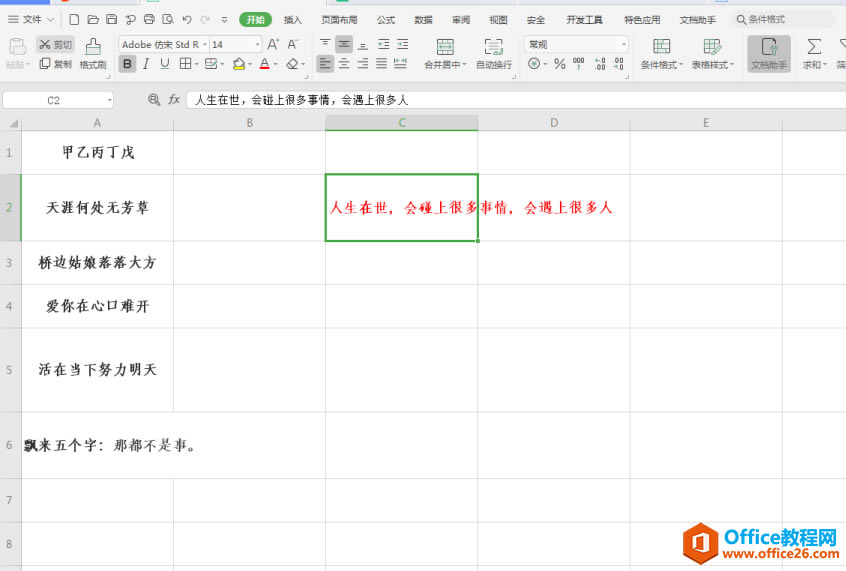The height and width of the screenshot is (571, 846).
Task: Apply percent style
Action: click(x=560, y=64)
